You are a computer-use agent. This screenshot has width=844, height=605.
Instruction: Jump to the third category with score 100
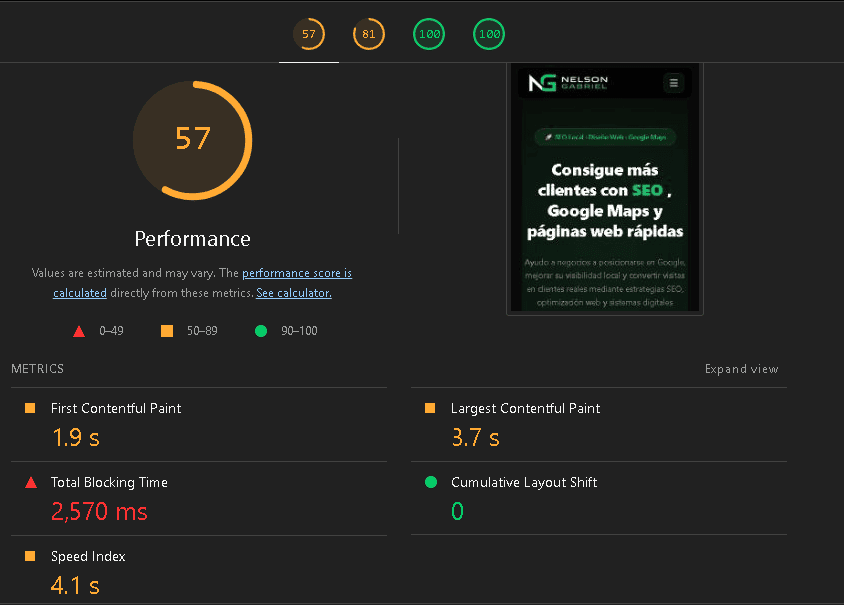[429, 34]
